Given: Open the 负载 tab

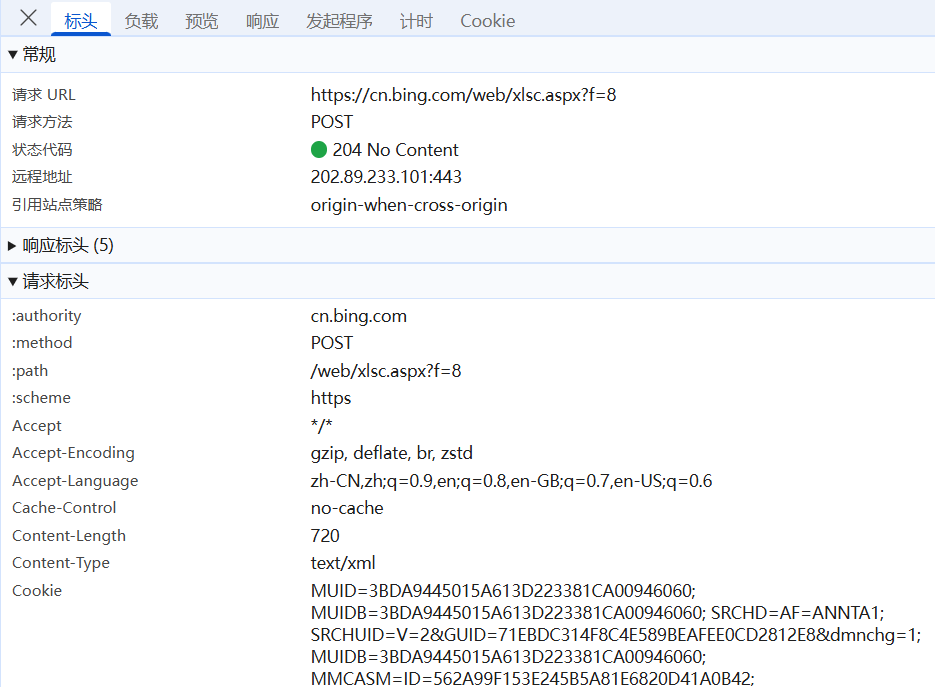Looking at the screenshot, I should [141, 21].
